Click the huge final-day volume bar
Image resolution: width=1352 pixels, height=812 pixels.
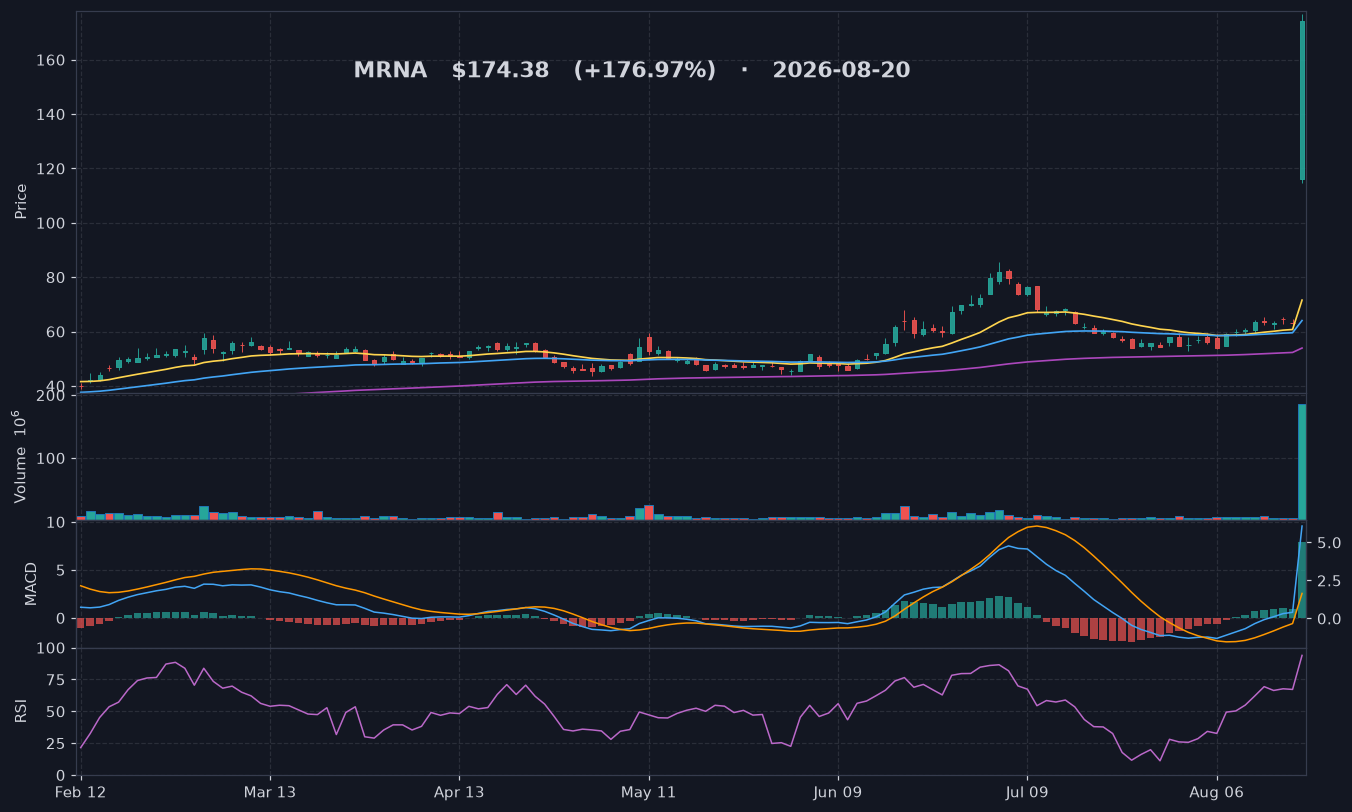1302,462
